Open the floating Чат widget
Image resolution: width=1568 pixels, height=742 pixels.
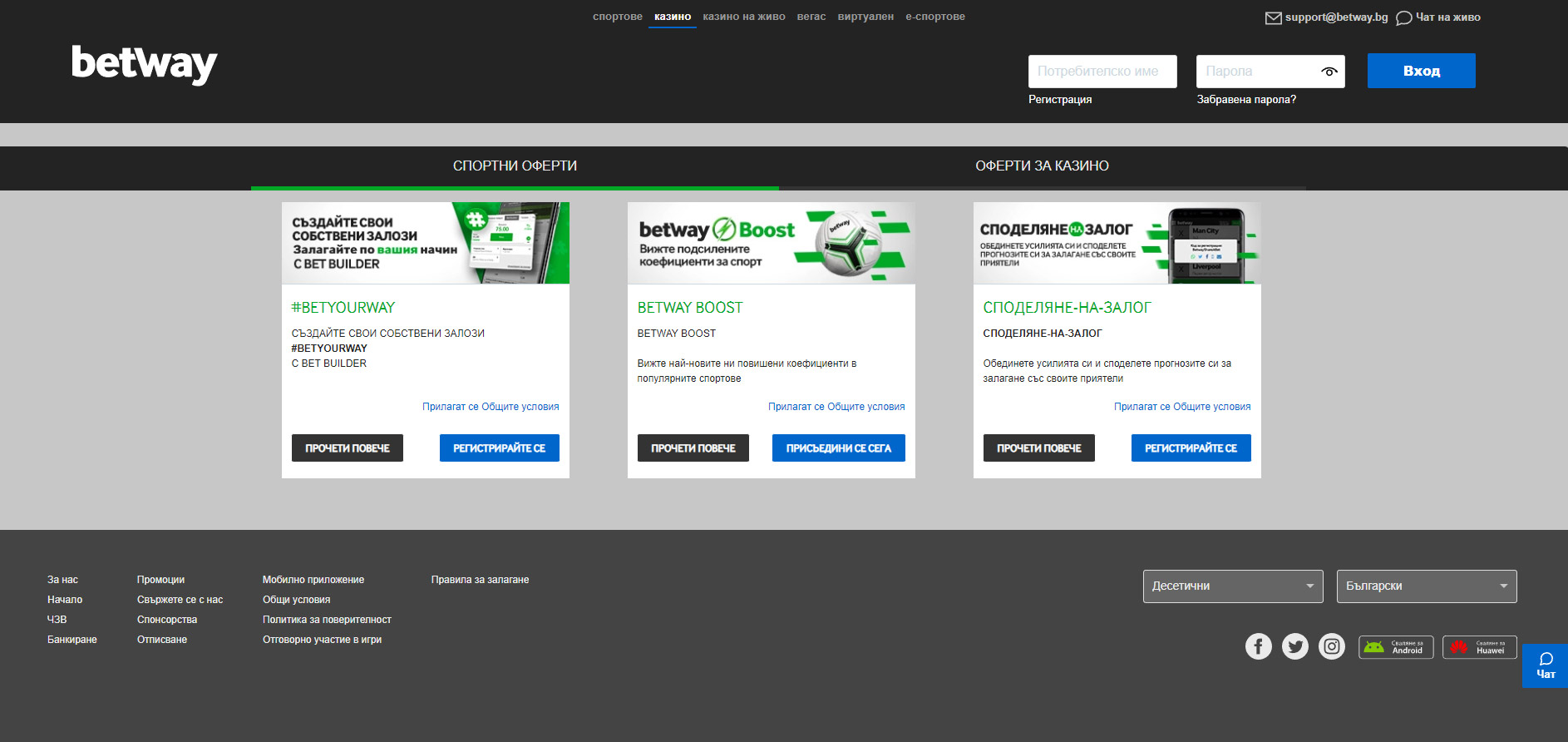[1545, 665]
